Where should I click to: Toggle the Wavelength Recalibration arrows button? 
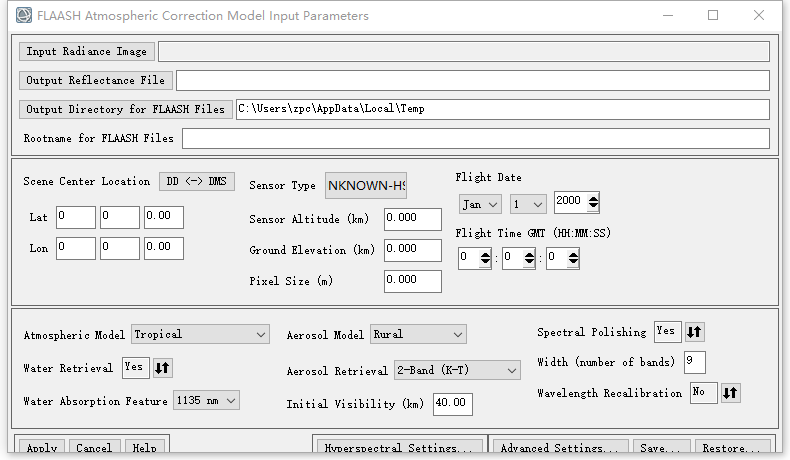coord(730,392)
